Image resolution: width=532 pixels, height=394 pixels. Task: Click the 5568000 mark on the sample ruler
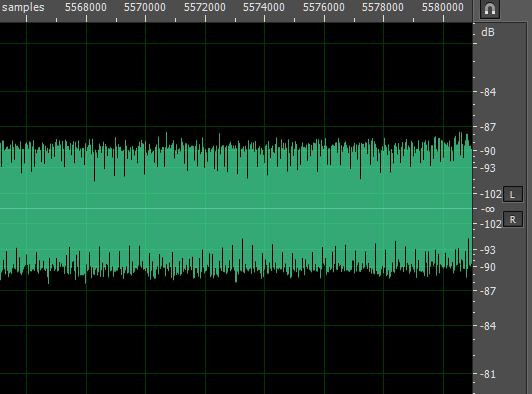point(86,7)
